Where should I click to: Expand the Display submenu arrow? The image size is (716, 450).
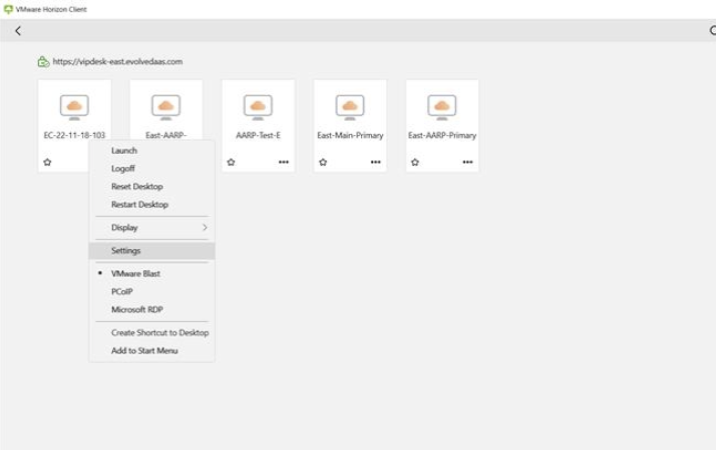205,228
